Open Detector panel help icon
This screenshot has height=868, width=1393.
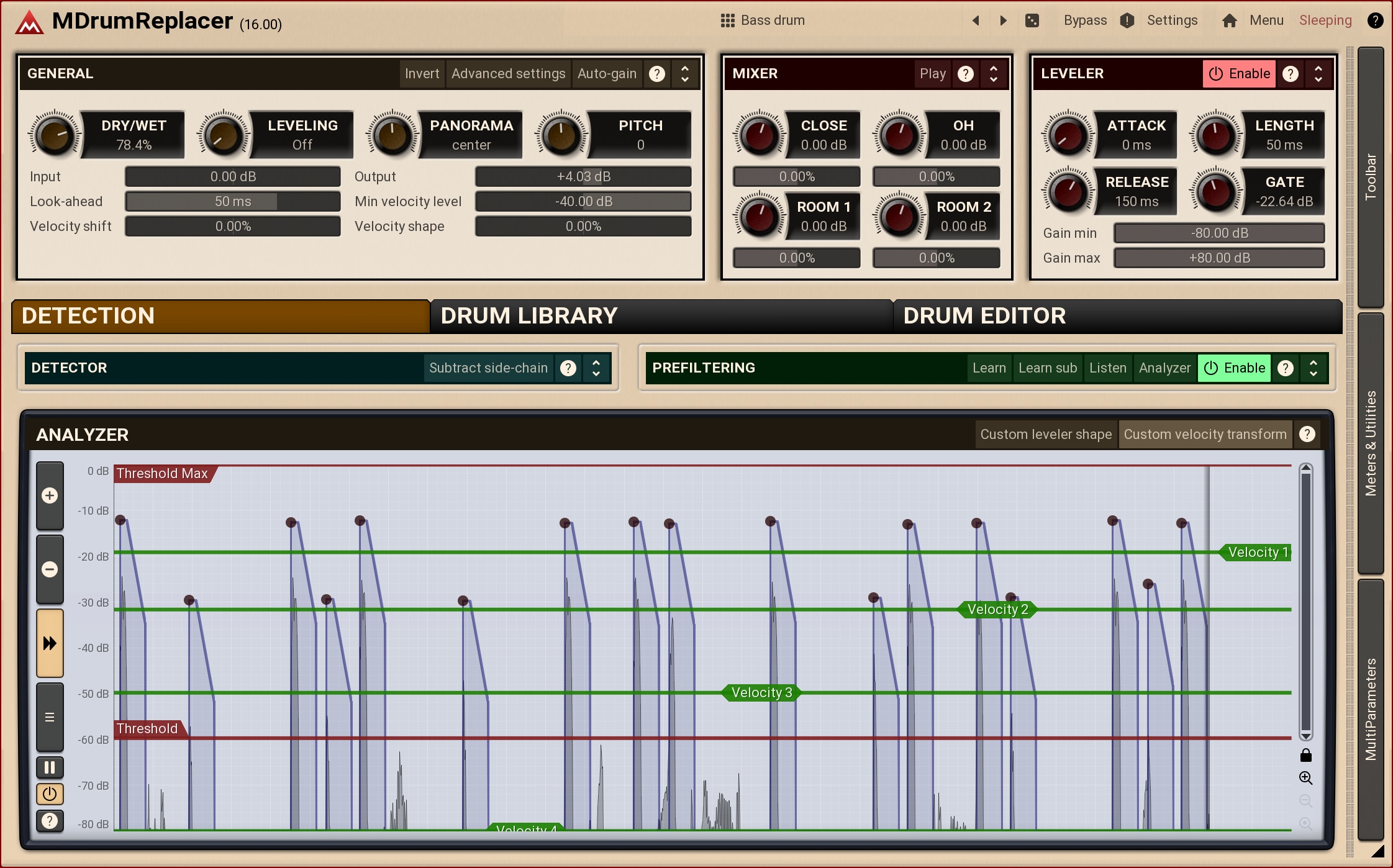[x=568, y=368]
